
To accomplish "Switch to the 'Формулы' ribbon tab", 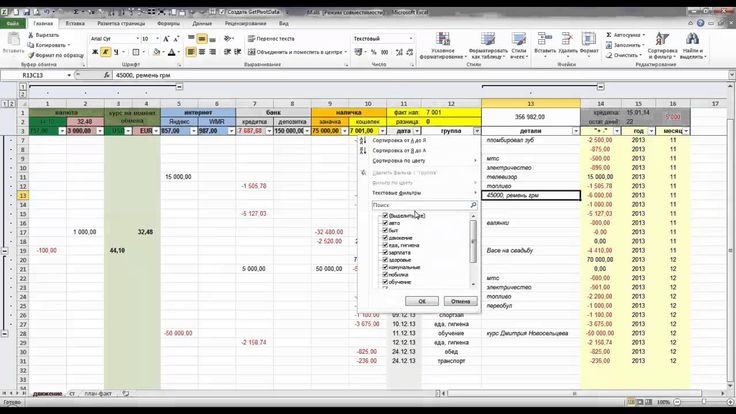I will pyautogui.click(x=169, y=21).
